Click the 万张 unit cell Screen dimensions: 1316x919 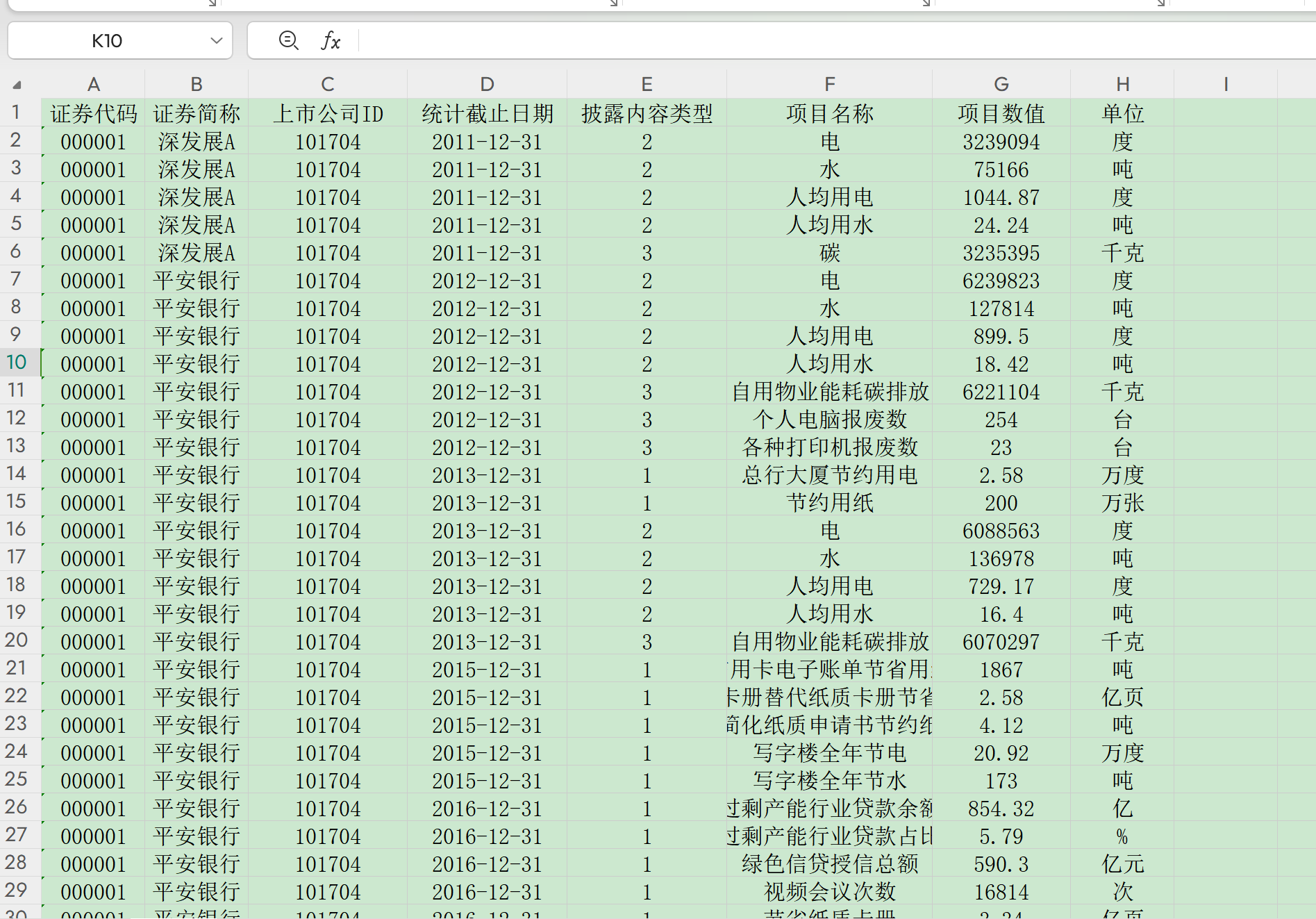pyautogui.click(x=1122, y=502)
